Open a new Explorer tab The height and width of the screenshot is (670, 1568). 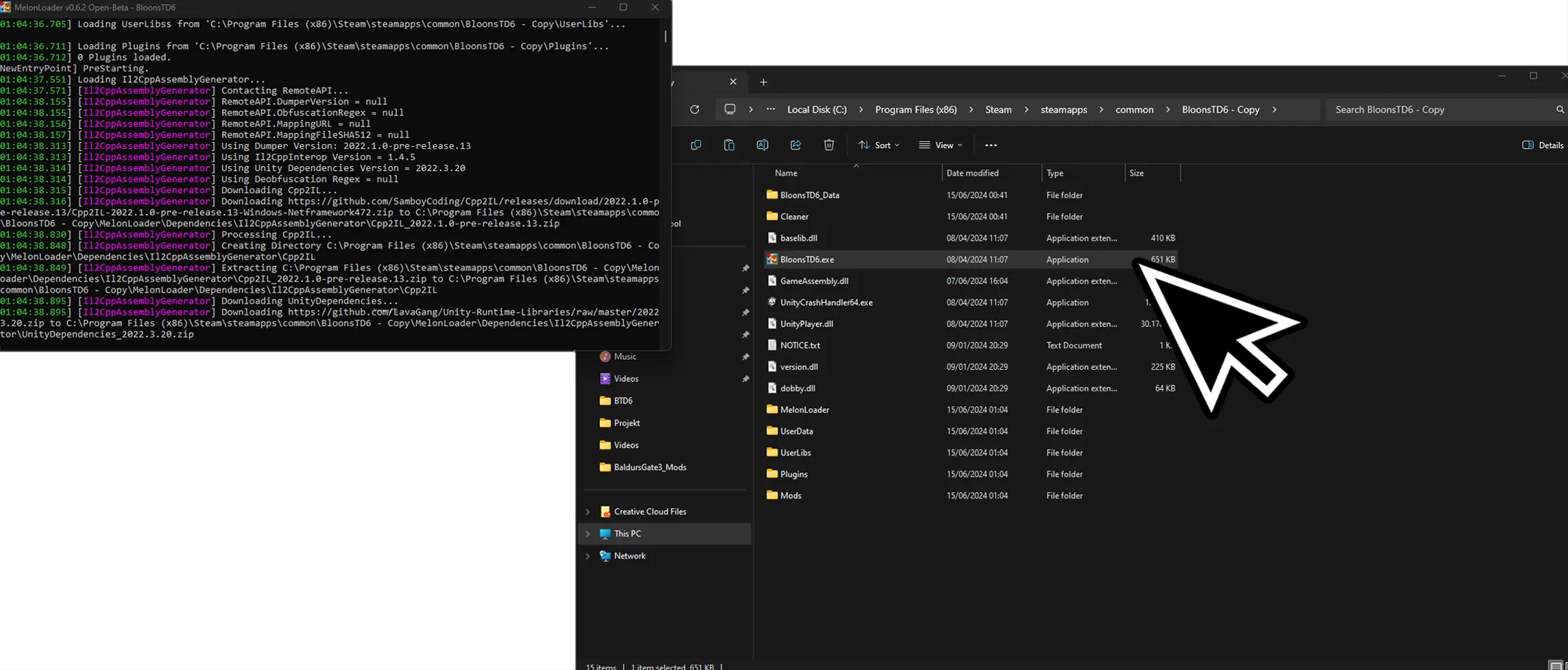point(764,82)
